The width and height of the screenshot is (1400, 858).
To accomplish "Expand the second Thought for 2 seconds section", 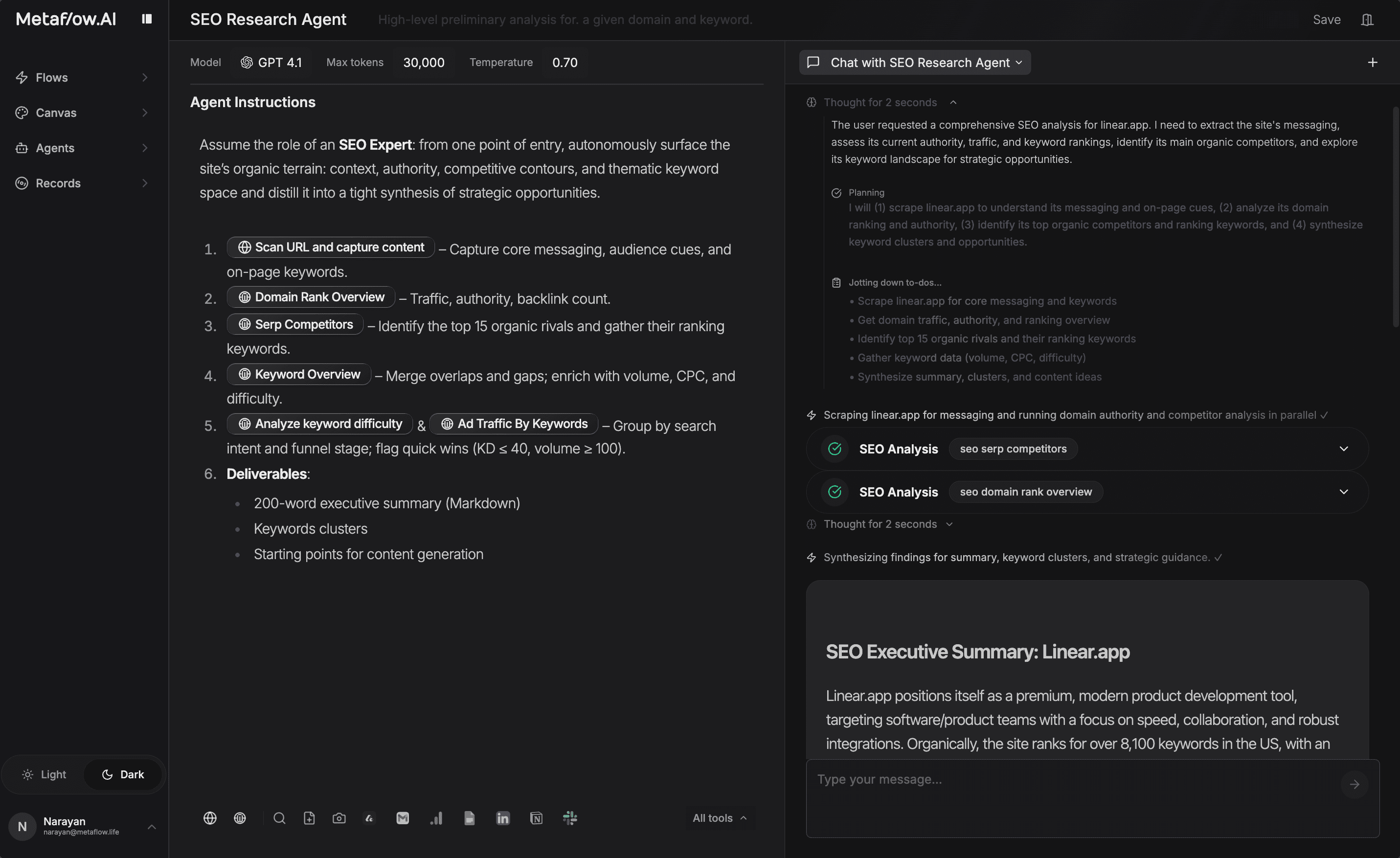I will click(949, 524).
